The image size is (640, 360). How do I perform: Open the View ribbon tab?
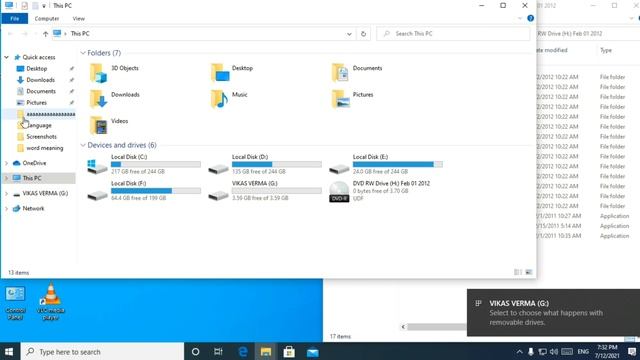coord(78,18)
